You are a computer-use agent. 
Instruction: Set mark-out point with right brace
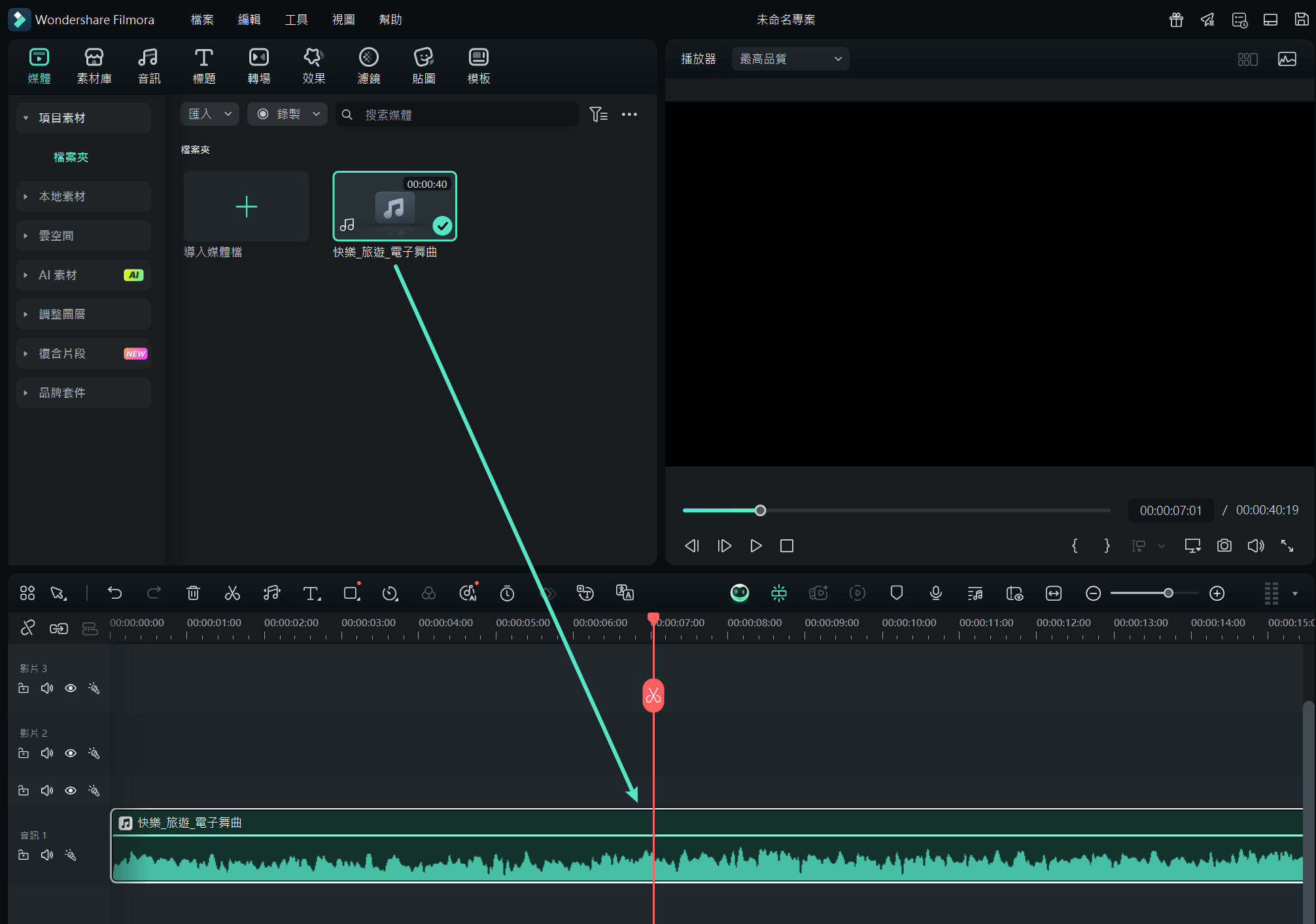[1107, 546]
